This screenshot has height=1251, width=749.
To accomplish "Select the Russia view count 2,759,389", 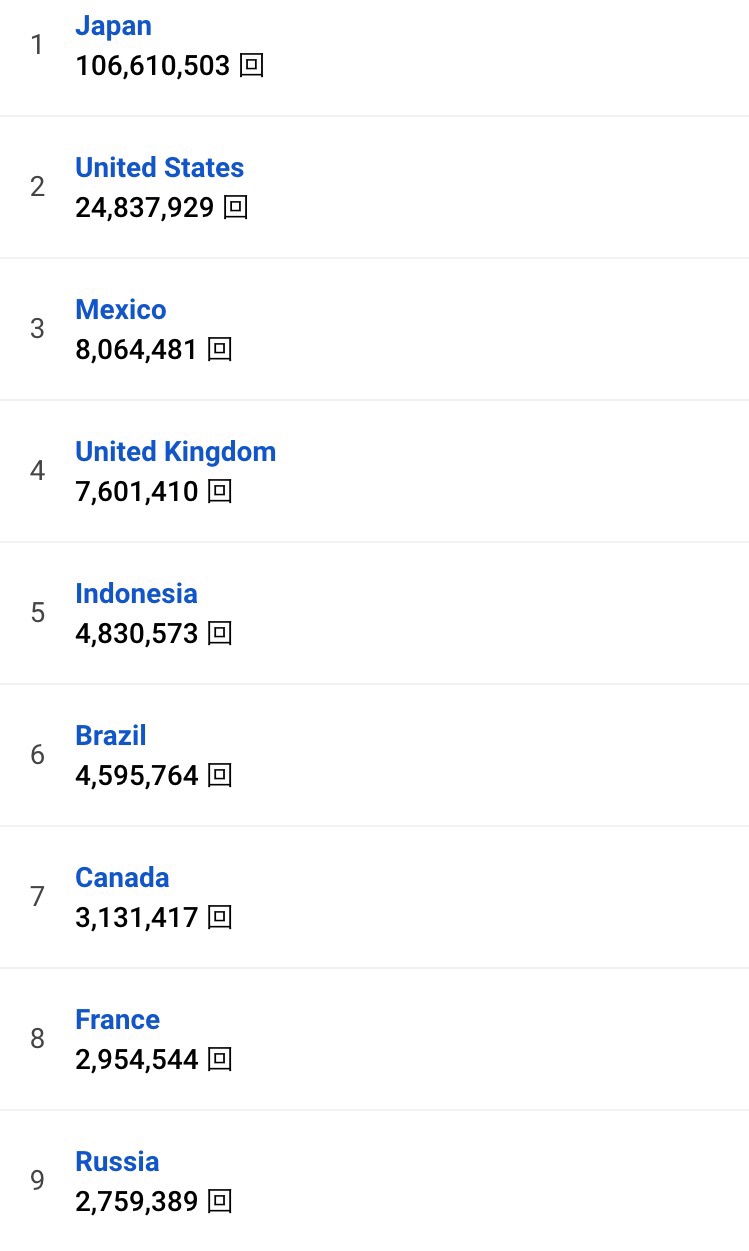I will pos(136,1202).
